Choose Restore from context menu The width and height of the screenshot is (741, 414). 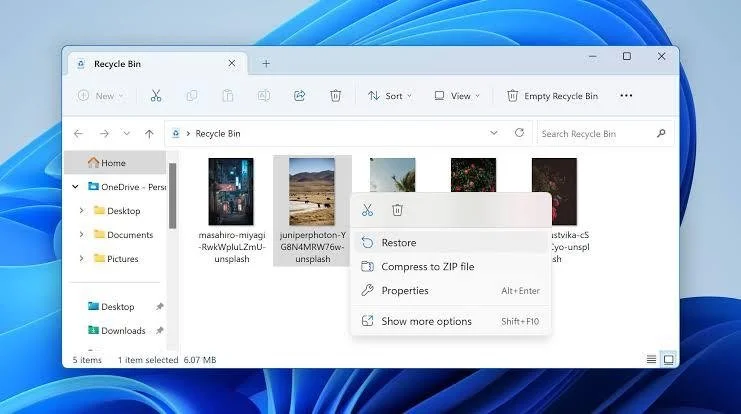click(x=451, y=242)
